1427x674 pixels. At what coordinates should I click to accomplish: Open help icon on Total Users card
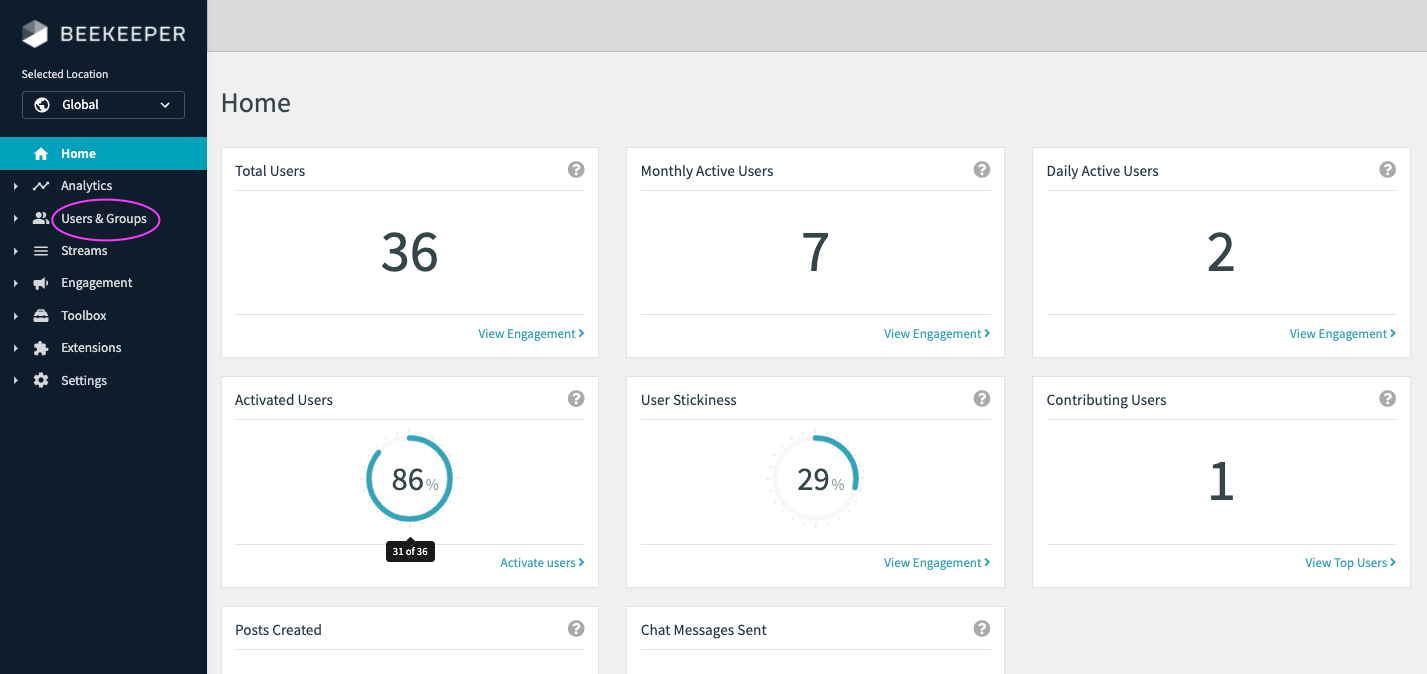click(576, 170)
